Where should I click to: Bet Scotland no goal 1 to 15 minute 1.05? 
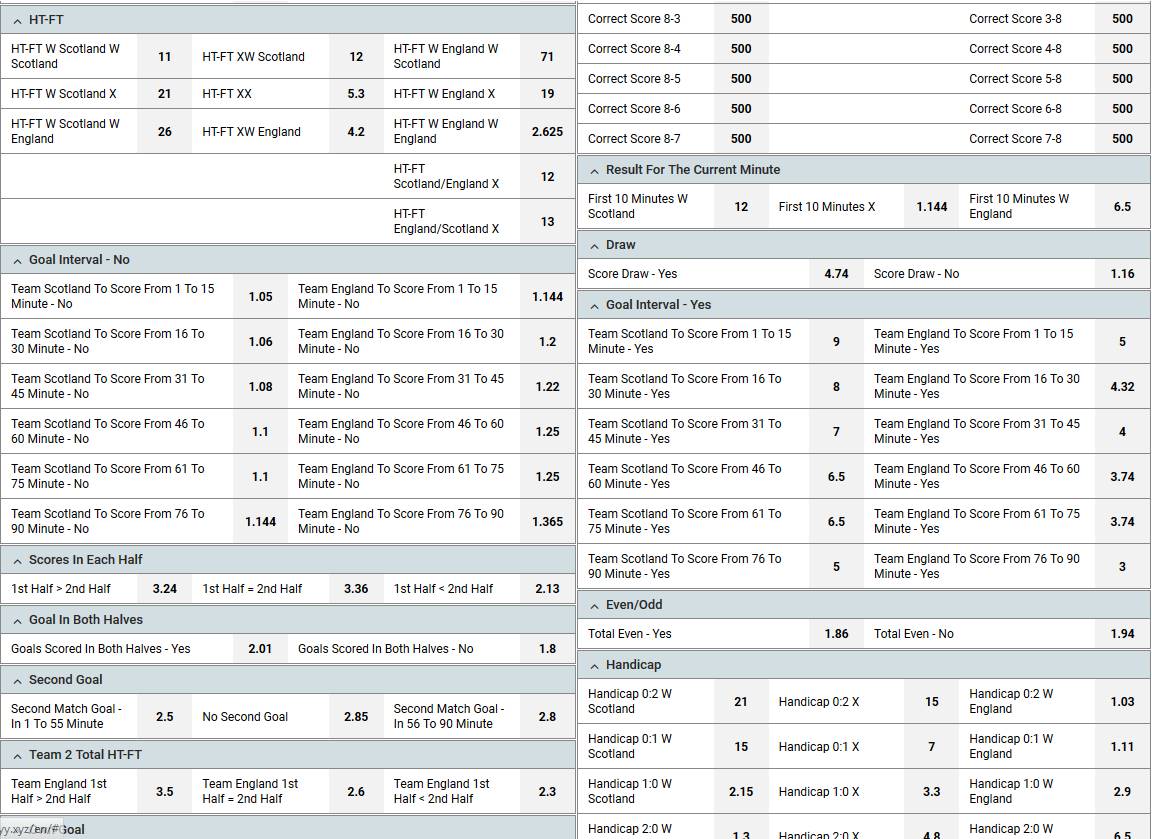pyautogui.click(x=260, y=297)
